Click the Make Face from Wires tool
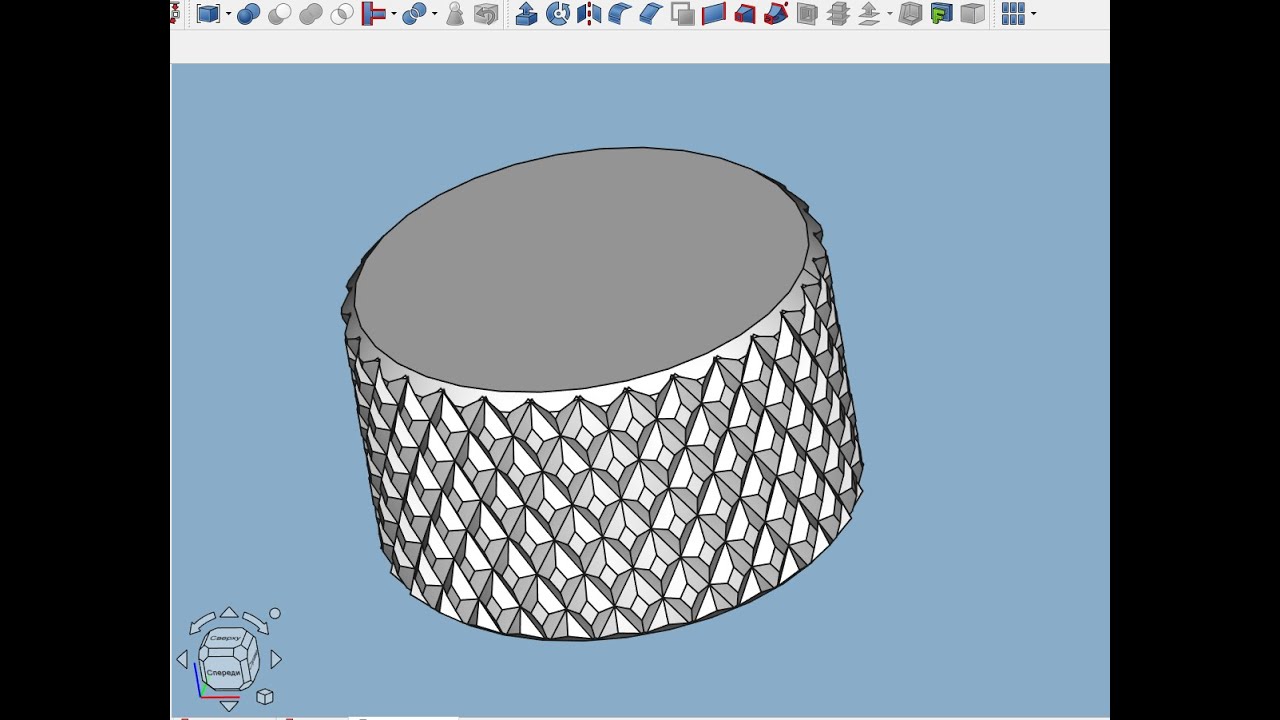 (x=683, y=13)
